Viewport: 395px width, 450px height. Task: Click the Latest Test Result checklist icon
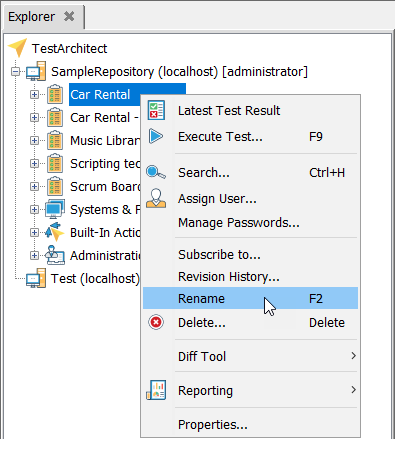click(x=156, y=110)
